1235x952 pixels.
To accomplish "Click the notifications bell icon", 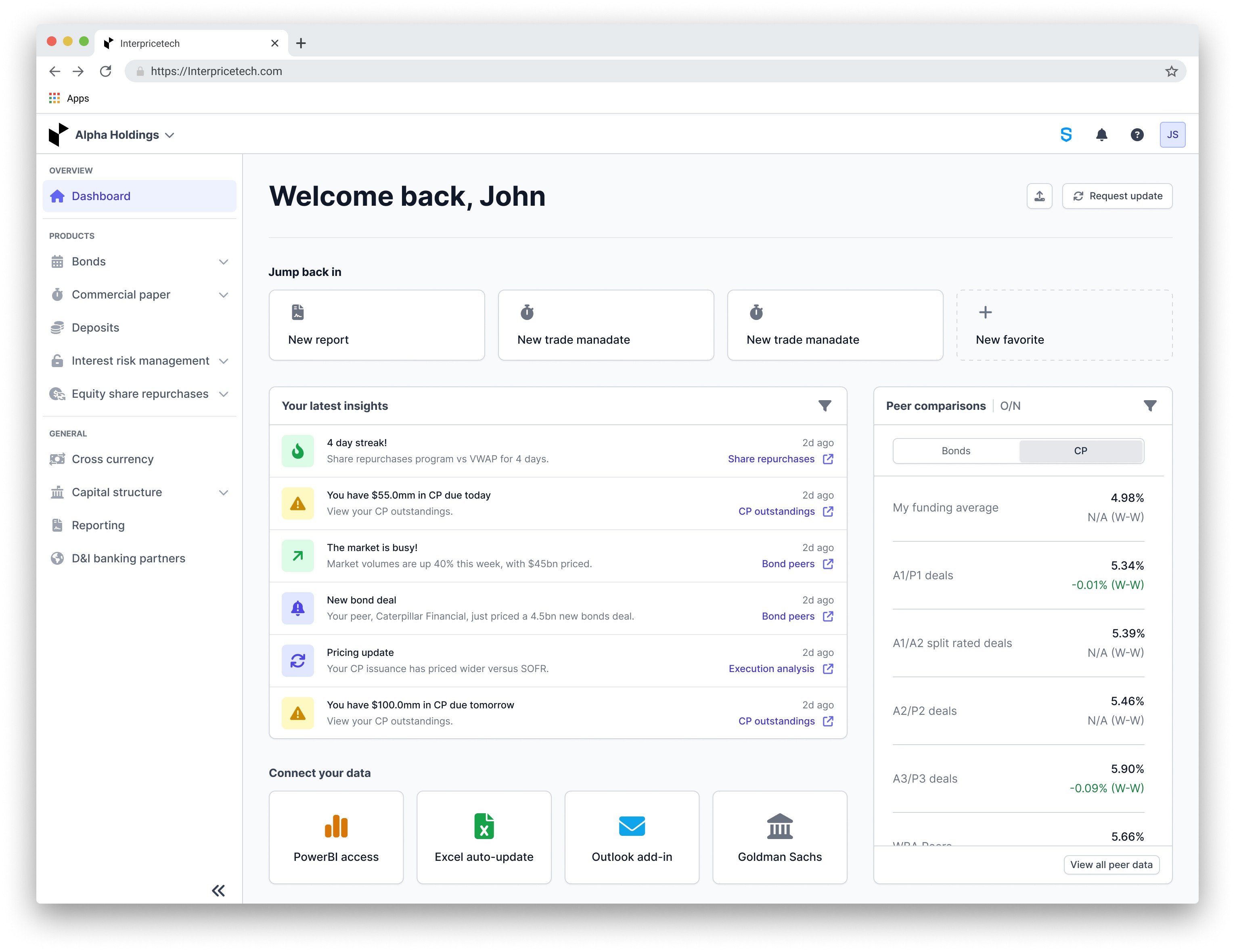I will (x=1101, y=135).
